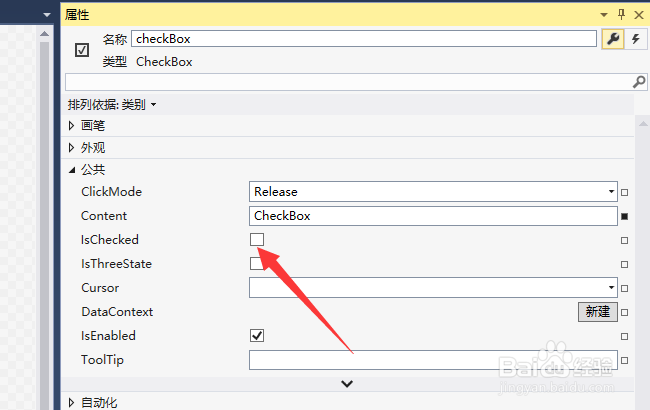Click the 名称 name field
This screenshot has height=410, width=650.
(x=363, y=39)
